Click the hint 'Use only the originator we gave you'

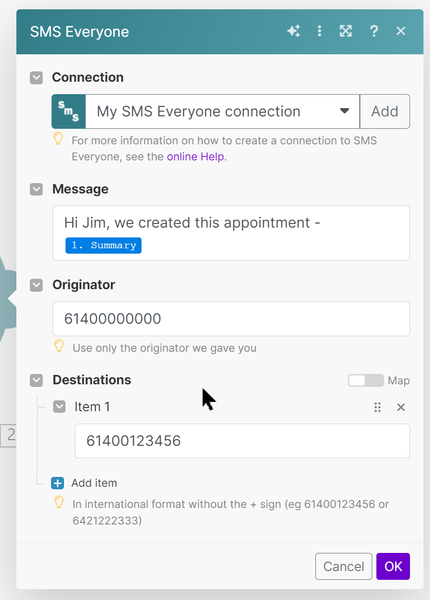165,348
